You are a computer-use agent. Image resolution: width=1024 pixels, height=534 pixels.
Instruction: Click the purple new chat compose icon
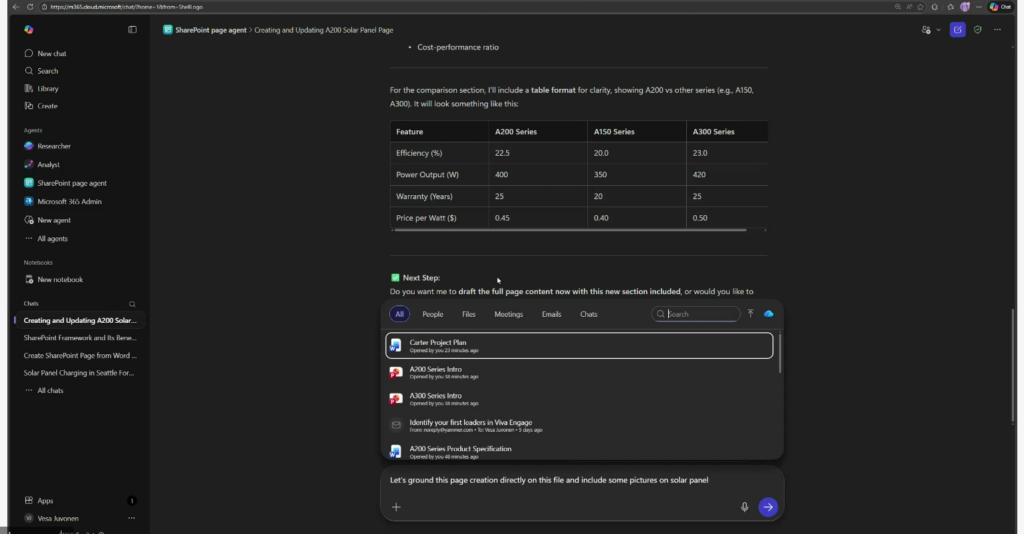[x=958, y=30]
